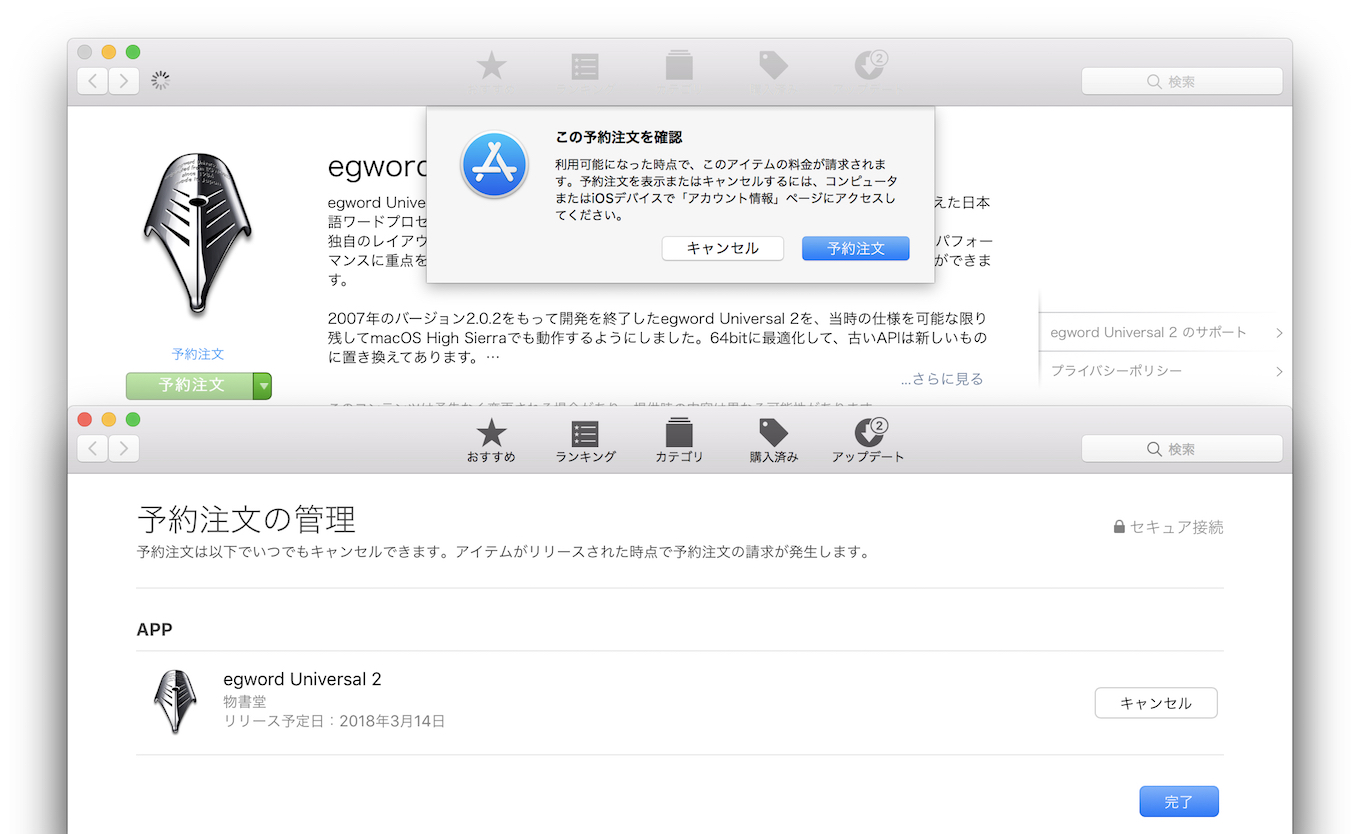Click dimmed Featured star in back window
Viewport: 1360px width, 834px height.
click(491, 66)
